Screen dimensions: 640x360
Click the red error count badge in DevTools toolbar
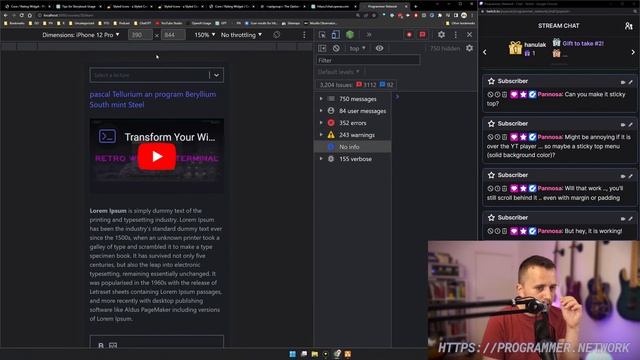[409, 35]
